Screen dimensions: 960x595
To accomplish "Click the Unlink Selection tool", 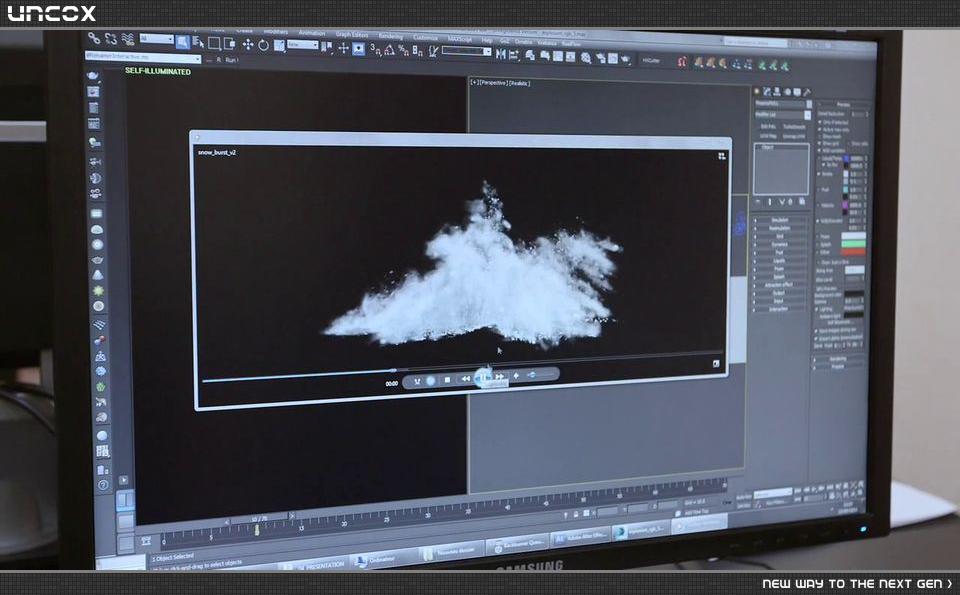I will 111,39.
